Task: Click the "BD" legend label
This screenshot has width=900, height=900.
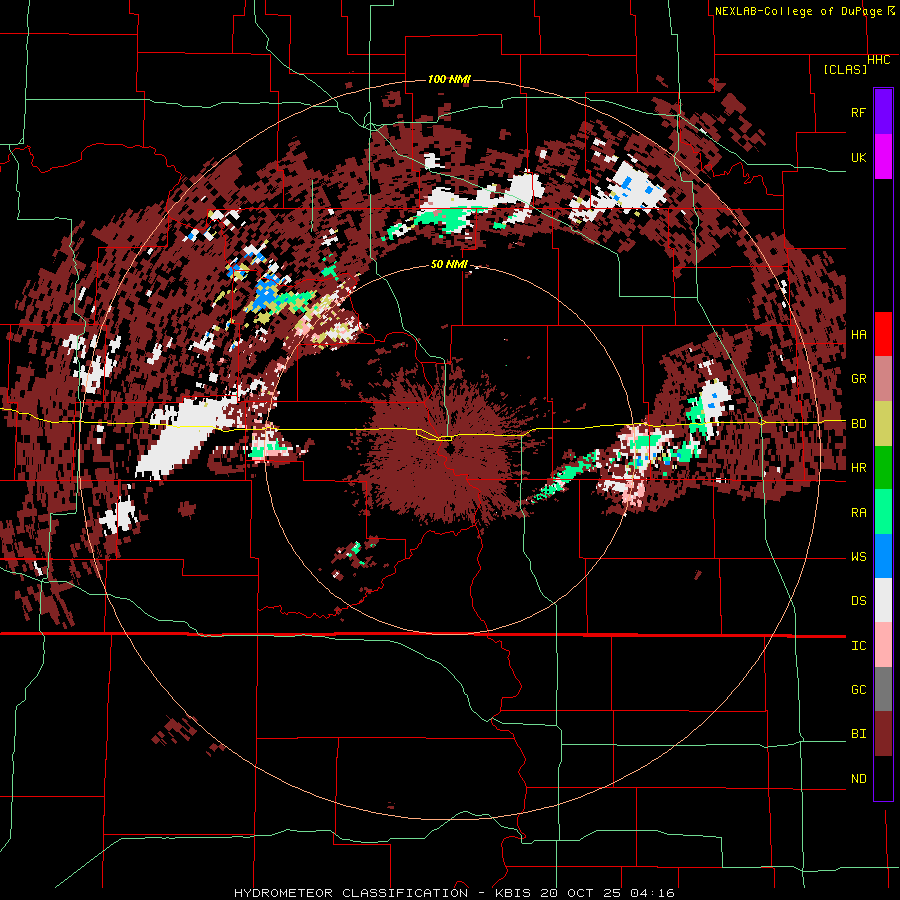Action: [859, 424]
